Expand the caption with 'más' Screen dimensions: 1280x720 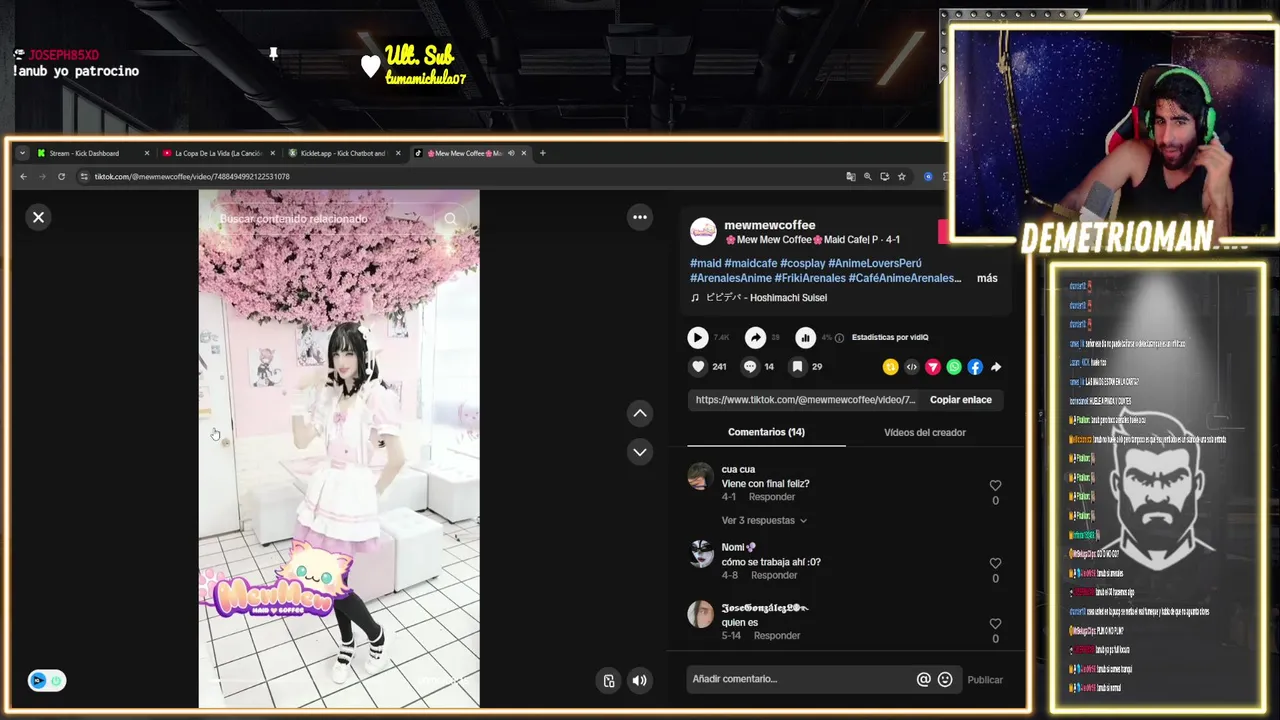[x=987, y=278]
